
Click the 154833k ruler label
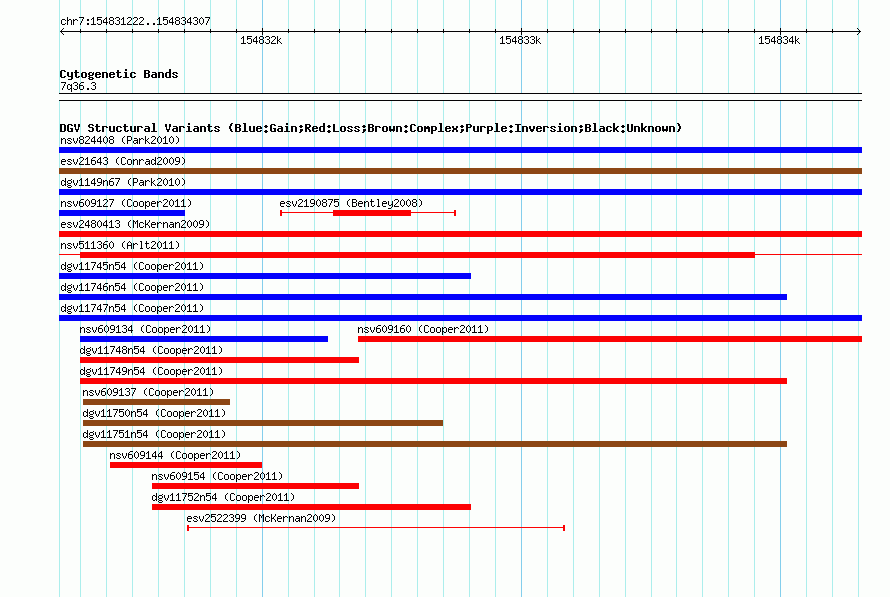point(520,40)
